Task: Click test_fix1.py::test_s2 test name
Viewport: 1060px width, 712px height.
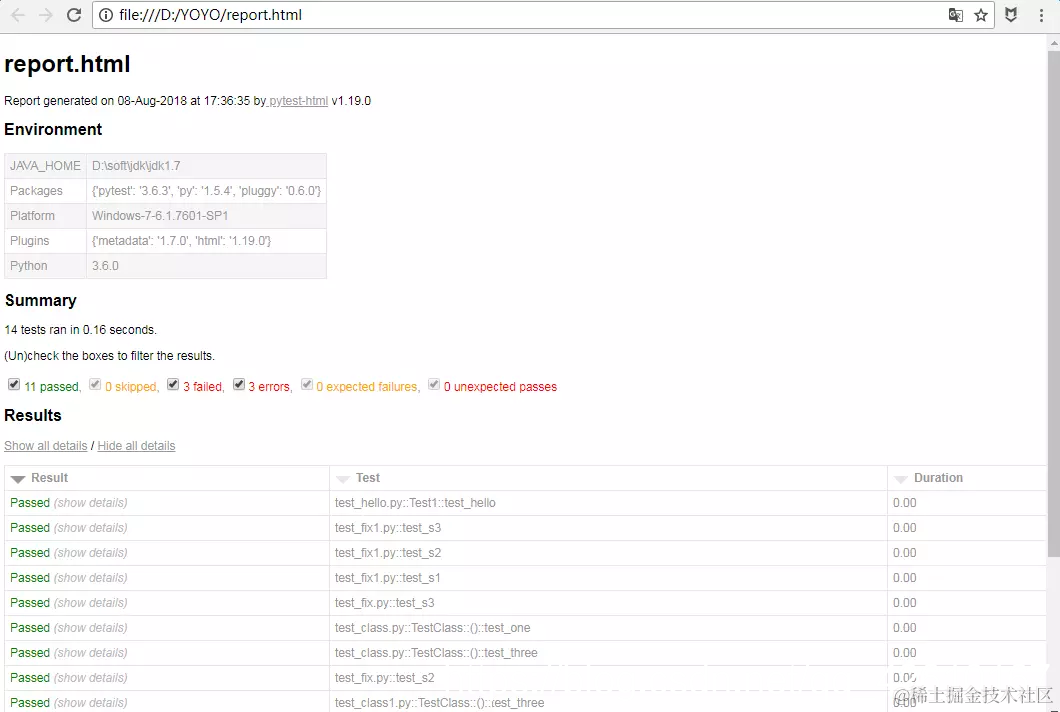Action: click(388, 553)
